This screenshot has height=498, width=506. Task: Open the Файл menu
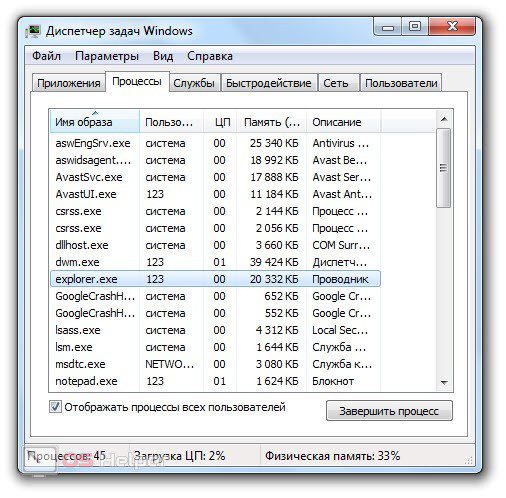pos(46,56)
